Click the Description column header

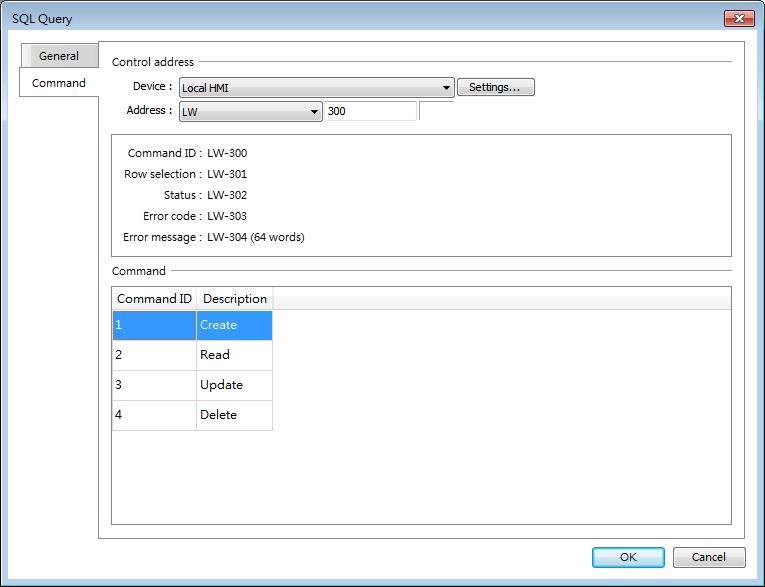pyautogui.click(x=235, y=299)
